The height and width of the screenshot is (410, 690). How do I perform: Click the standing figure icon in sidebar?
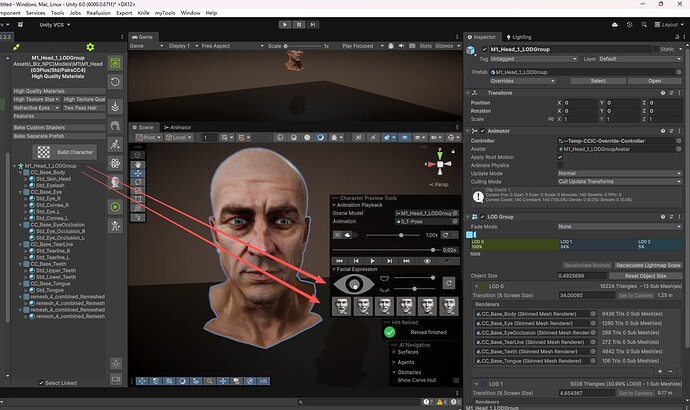115,226
